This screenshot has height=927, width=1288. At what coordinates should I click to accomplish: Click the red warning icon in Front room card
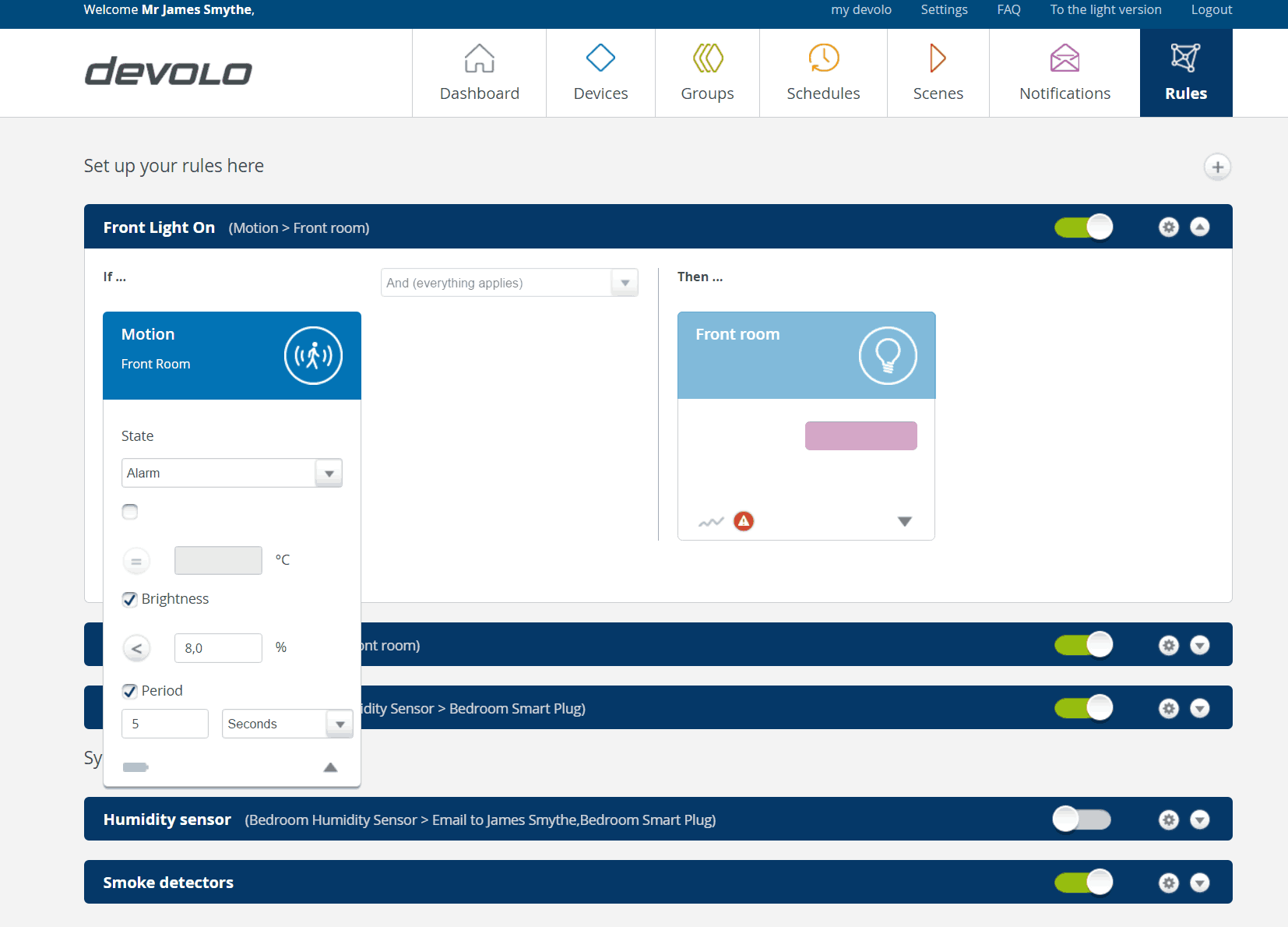pyautogui.click(x=744, y=521)
